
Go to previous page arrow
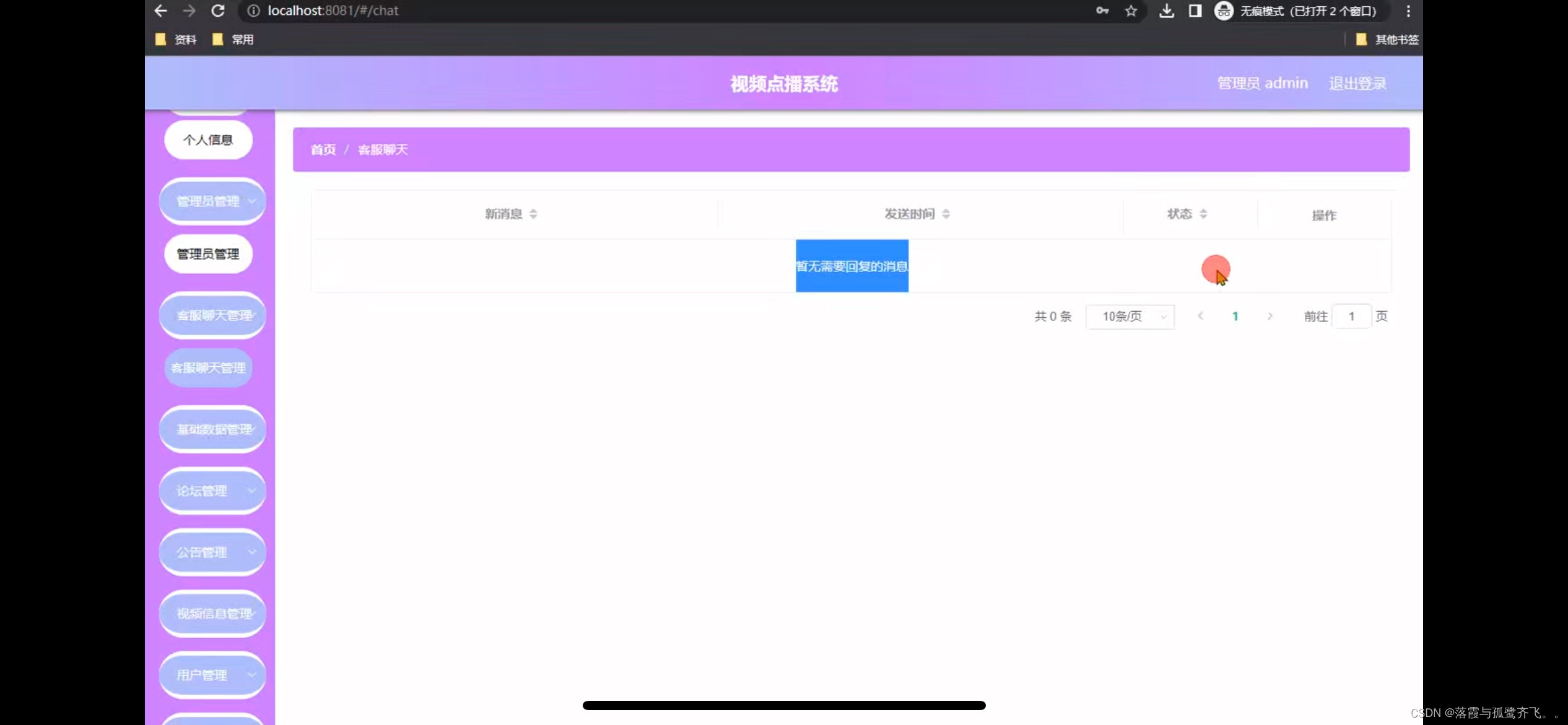click(1200, 316)
